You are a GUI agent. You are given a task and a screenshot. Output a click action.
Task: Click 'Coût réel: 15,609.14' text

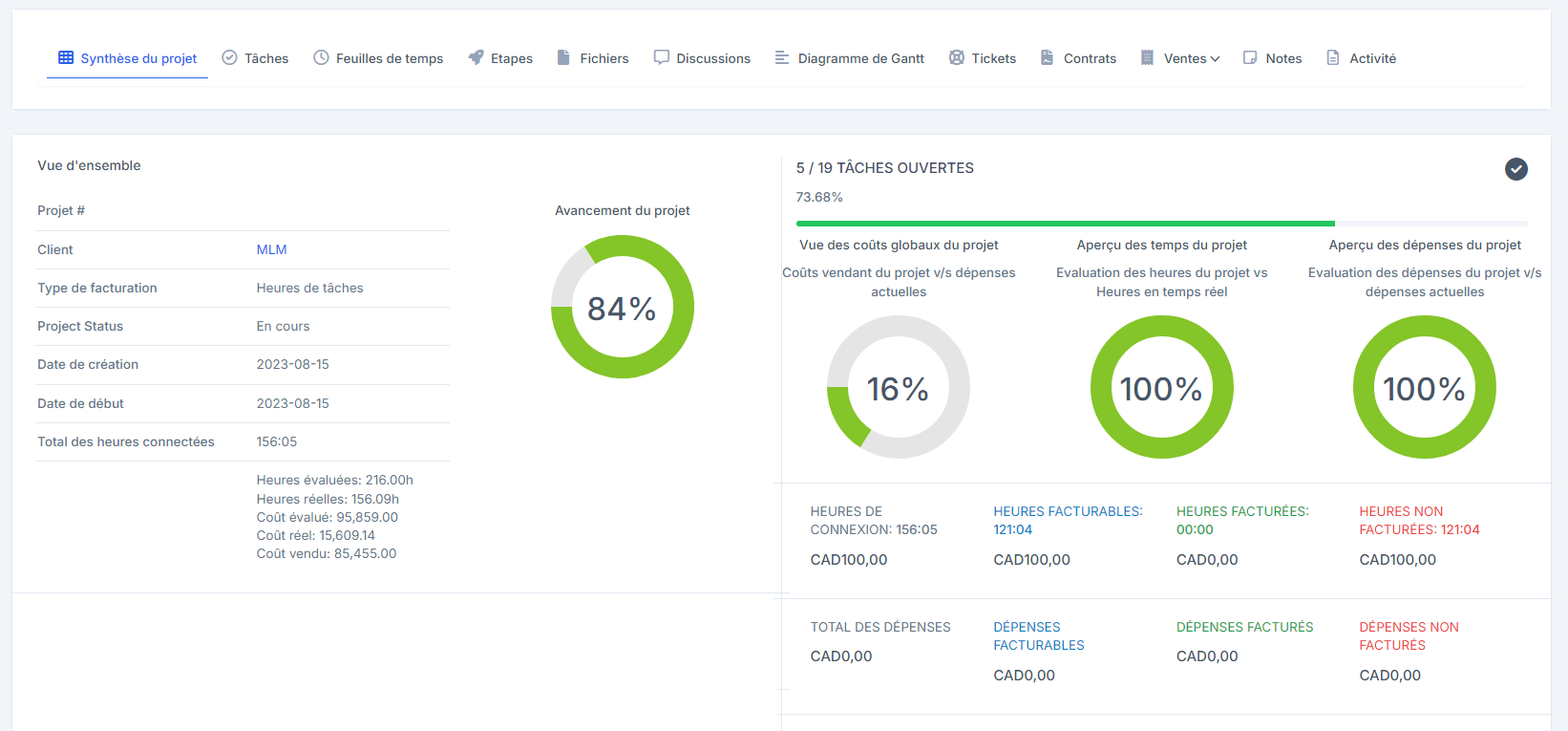point(315,535)
